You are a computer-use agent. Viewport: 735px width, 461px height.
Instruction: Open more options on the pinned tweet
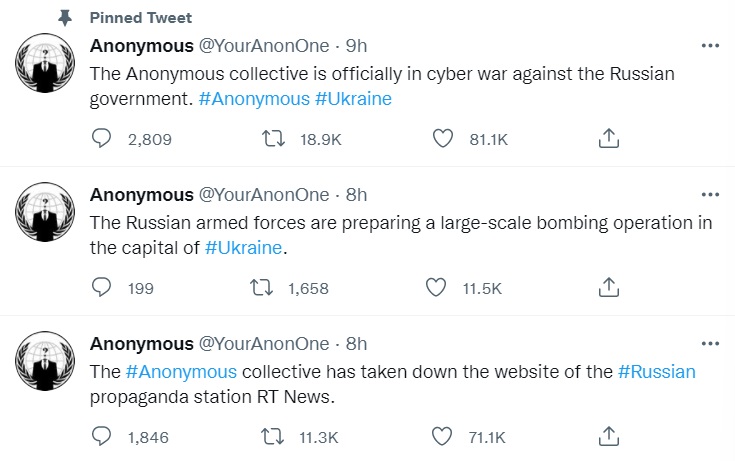[710, 46]
